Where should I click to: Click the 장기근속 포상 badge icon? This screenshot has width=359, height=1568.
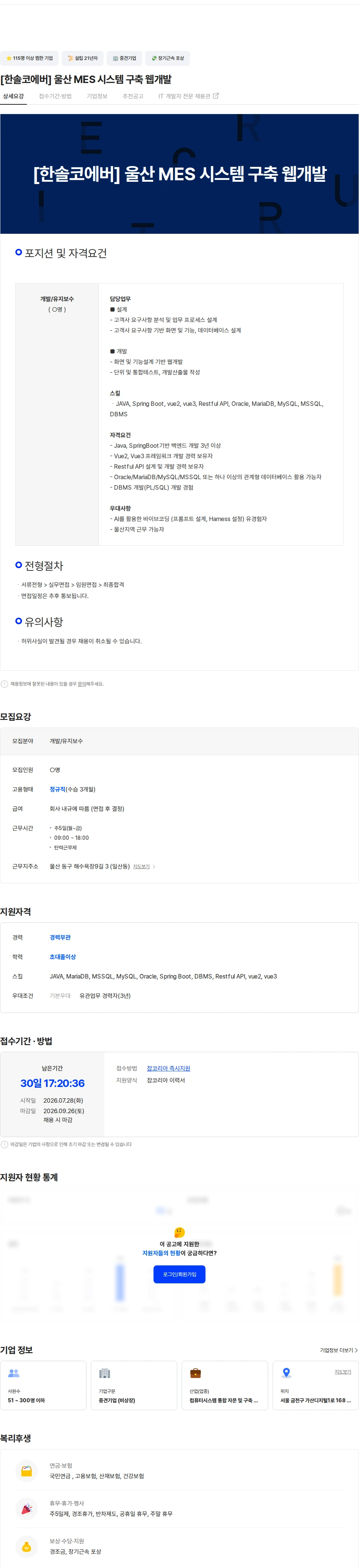(154, 58)
